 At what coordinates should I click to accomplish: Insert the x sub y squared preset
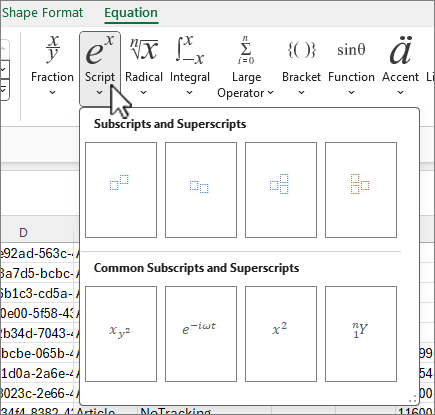121,334
